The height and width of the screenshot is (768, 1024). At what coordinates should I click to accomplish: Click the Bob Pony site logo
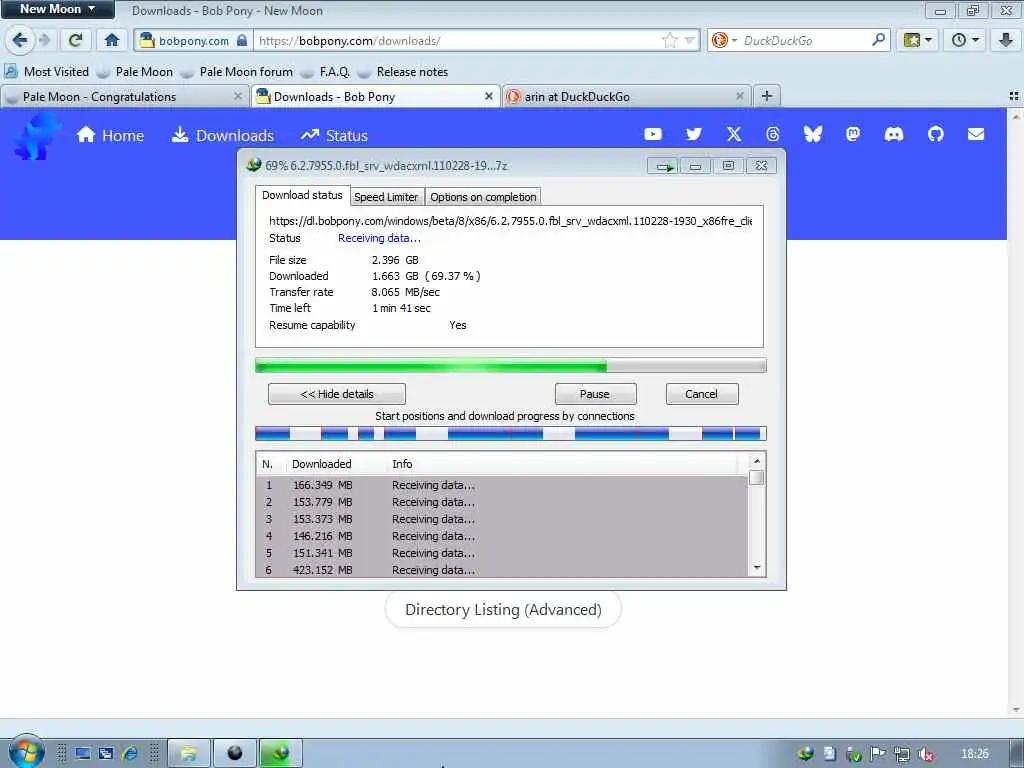pyautogui.click(x=36, y=135)
